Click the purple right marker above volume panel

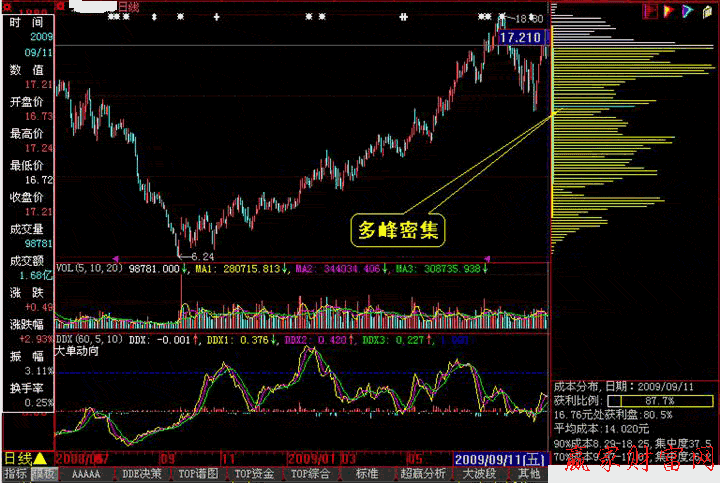tap(488, 258)
